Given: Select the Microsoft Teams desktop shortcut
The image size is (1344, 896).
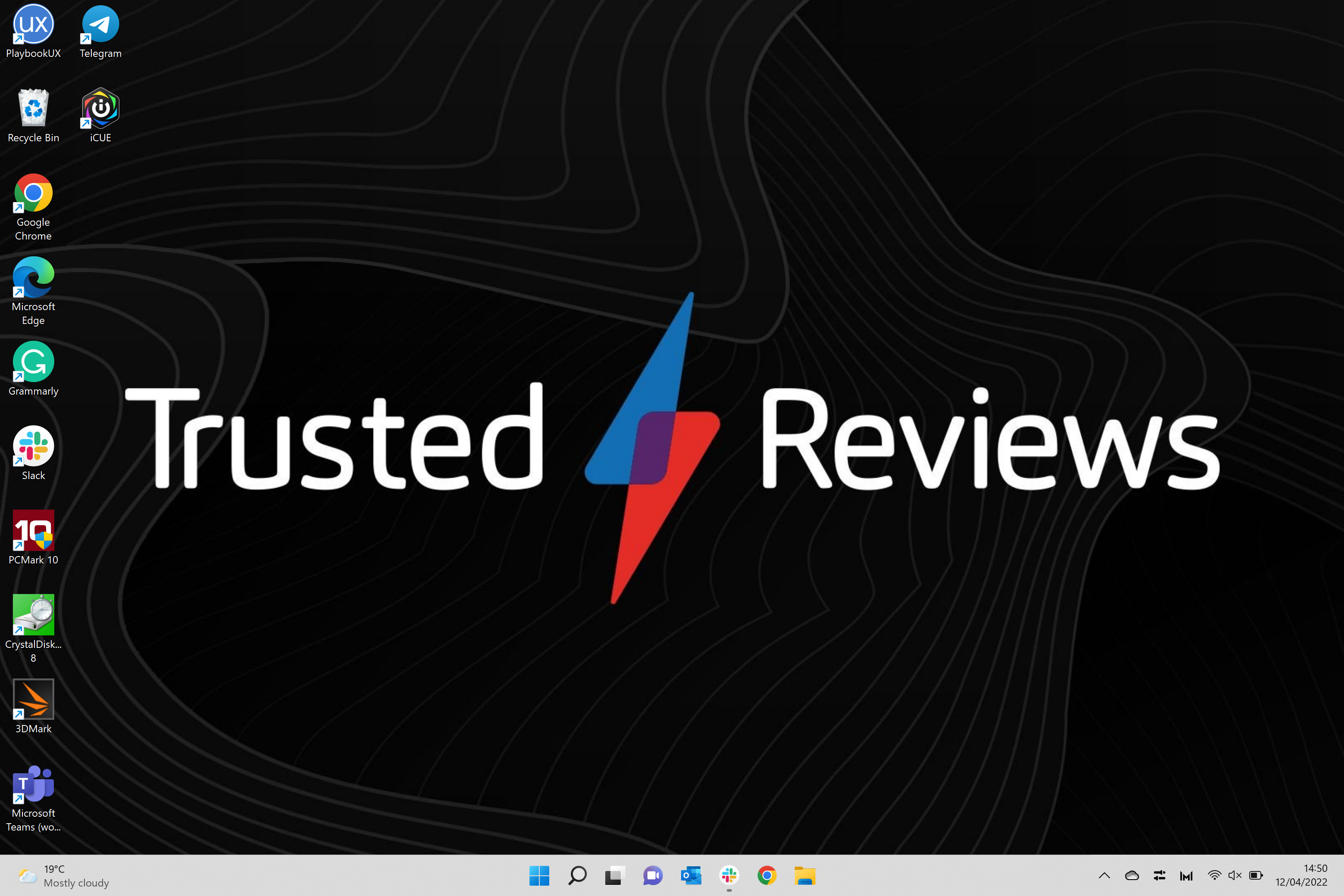Looking at the screenshot, I should [33, 798].
